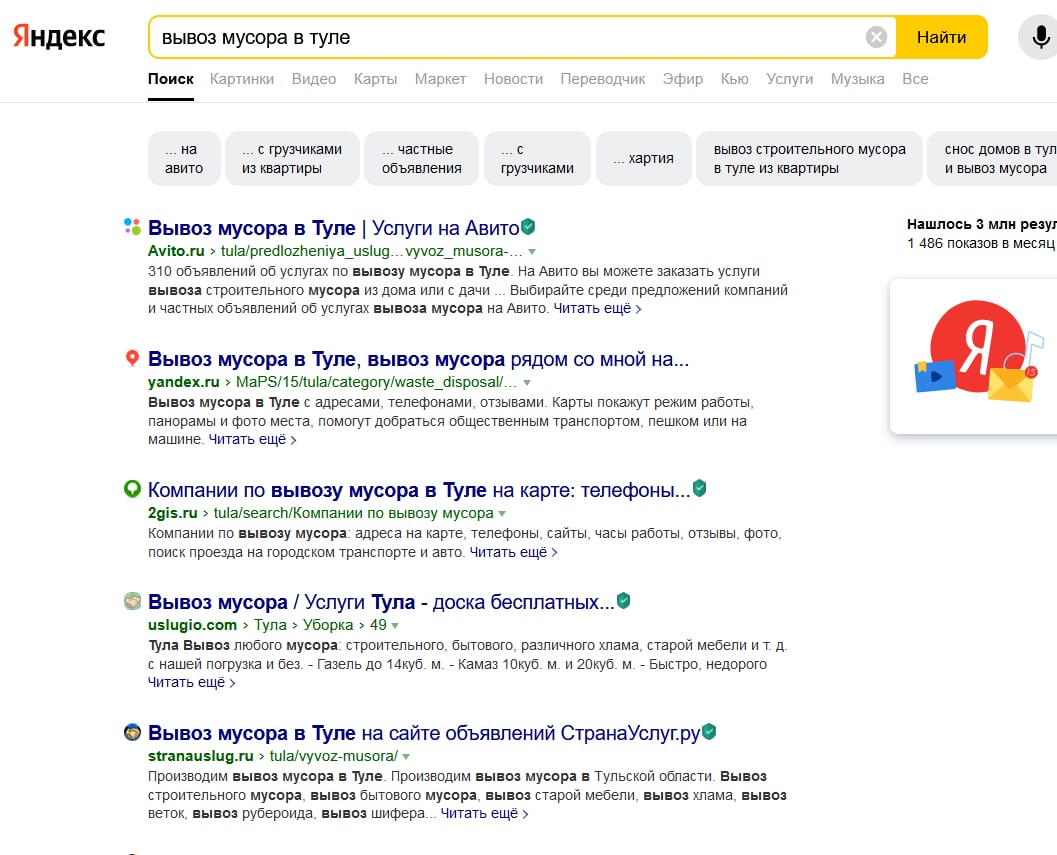Screen dimensions: 1057x855
Task: Open result "Компании по вывозу мусора в Туле на карте"
Action: 419,490
